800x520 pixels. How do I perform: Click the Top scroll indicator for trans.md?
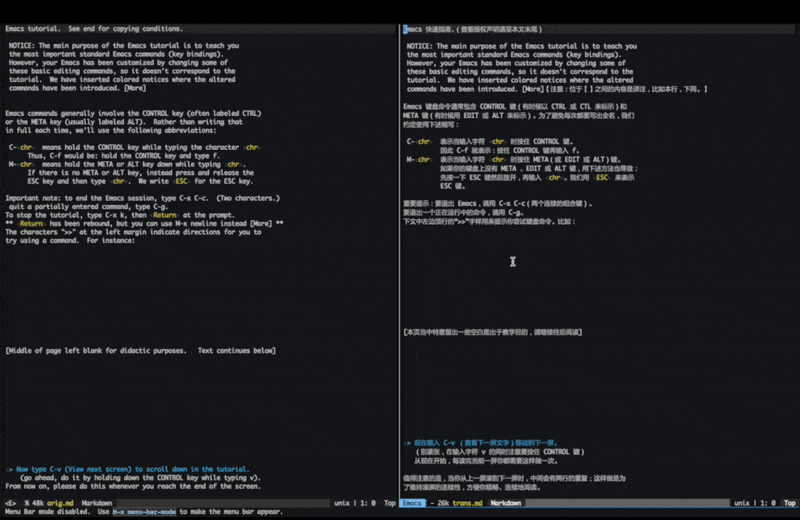pos(790,503)
